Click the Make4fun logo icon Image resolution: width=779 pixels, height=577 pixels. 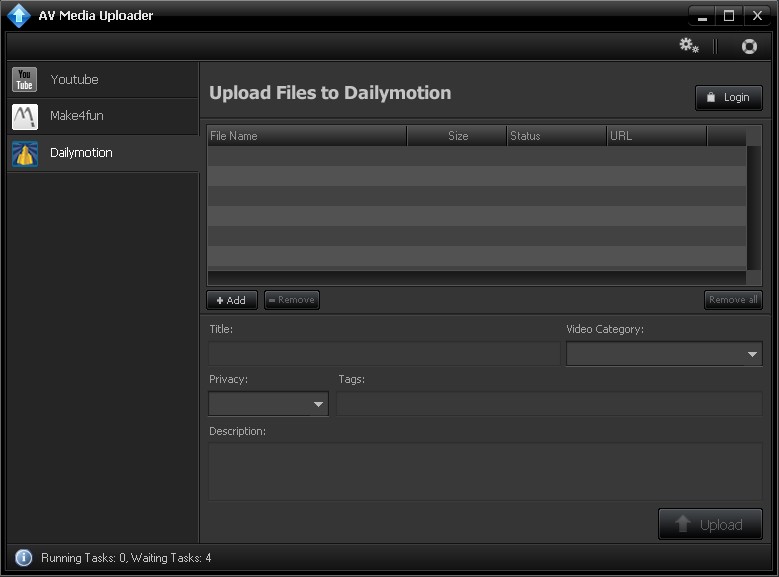click(x=25, y=117)
